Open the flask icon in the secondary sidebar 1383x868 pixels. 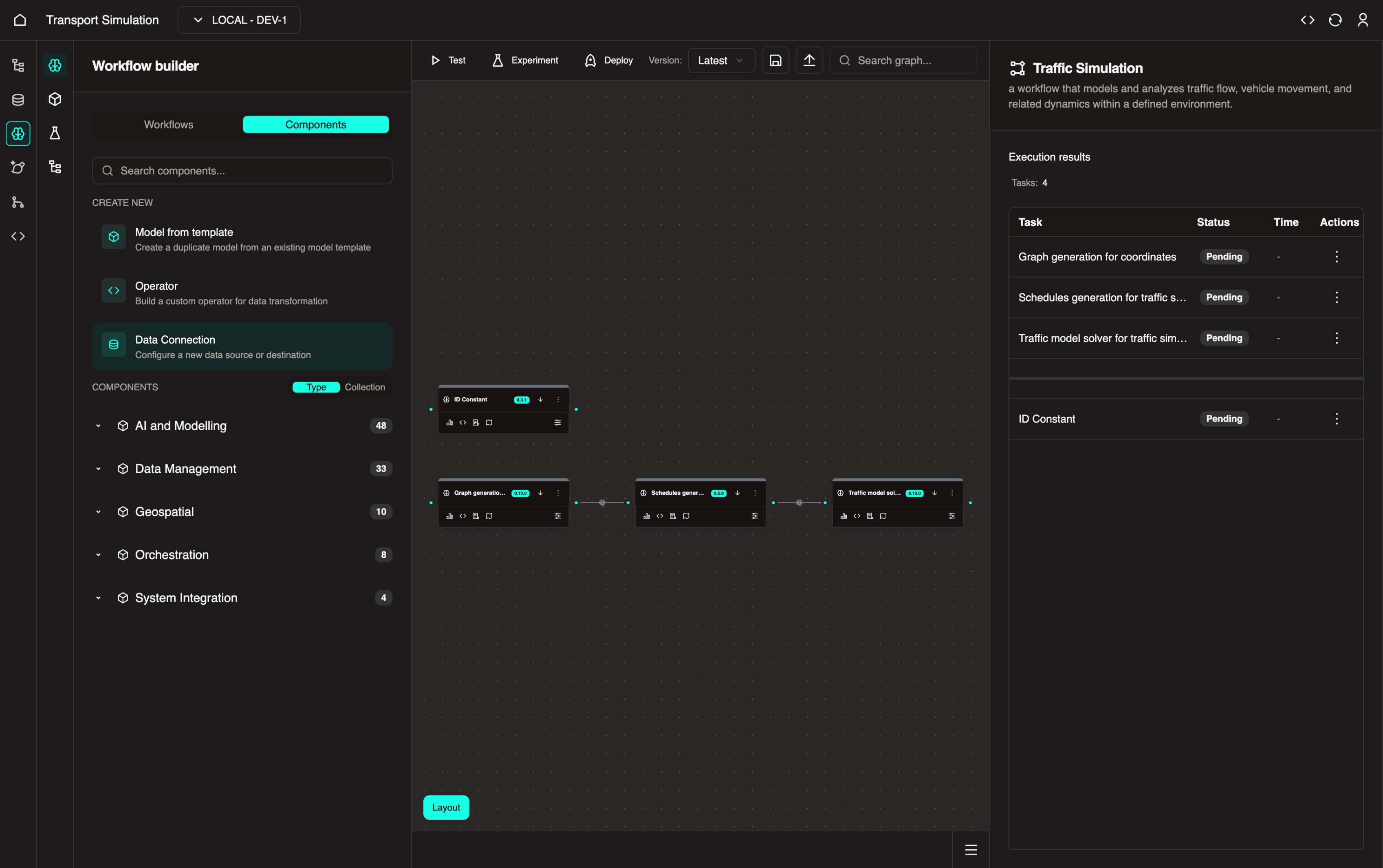point(55,133)
